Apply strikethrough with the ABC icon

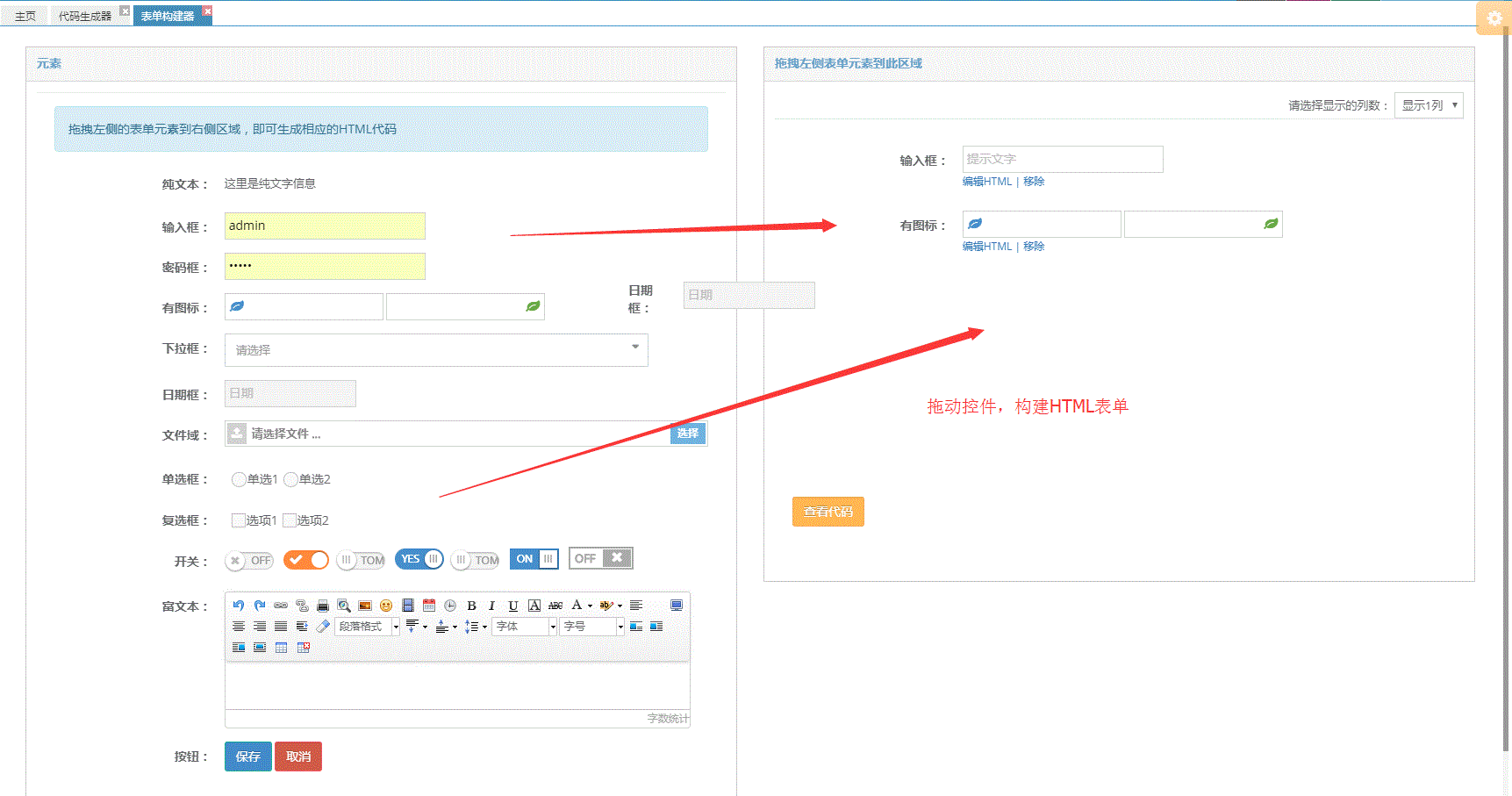[x=555, y=606]
